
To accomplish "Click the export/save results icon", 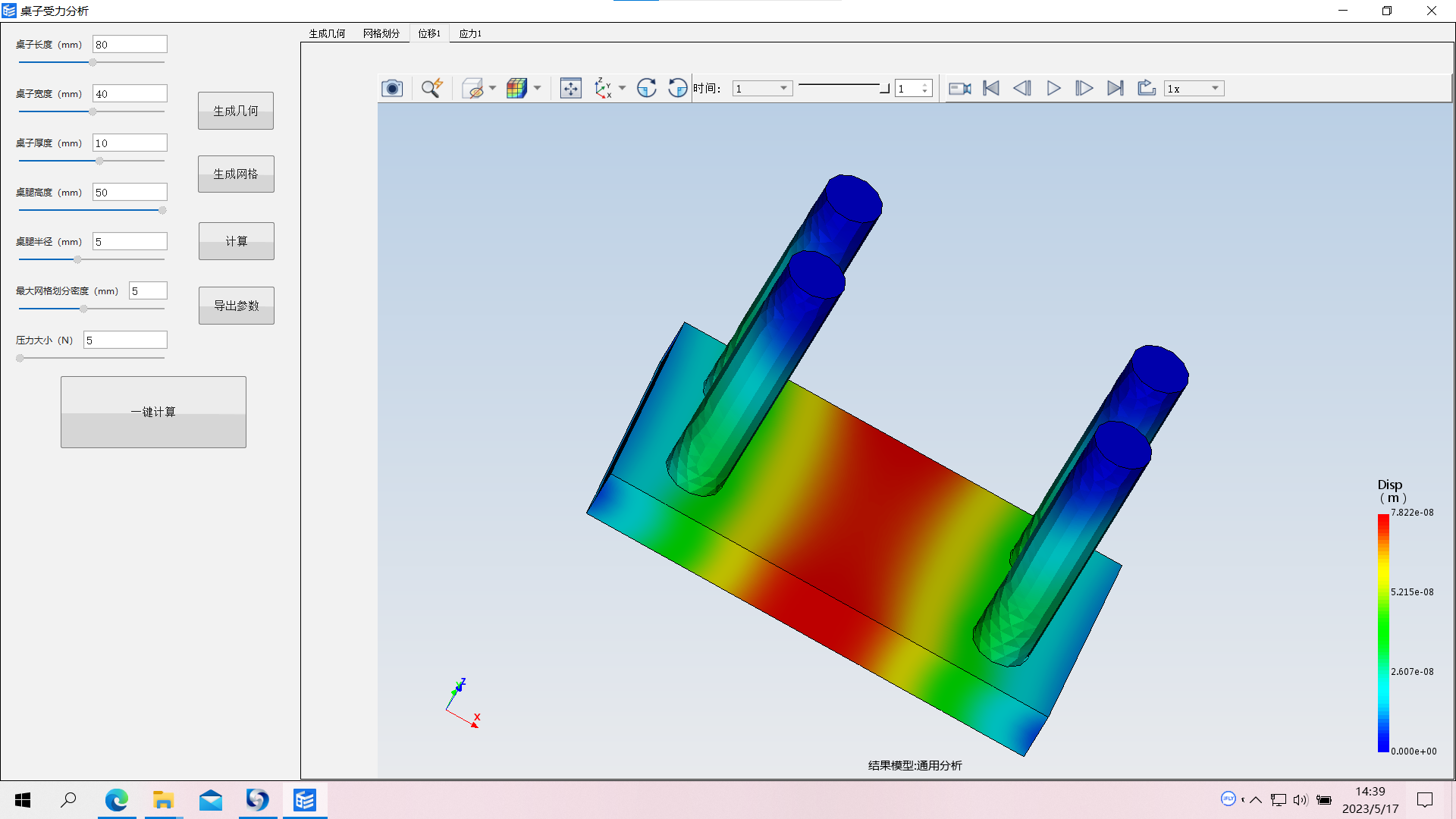I will point(1146,88).
